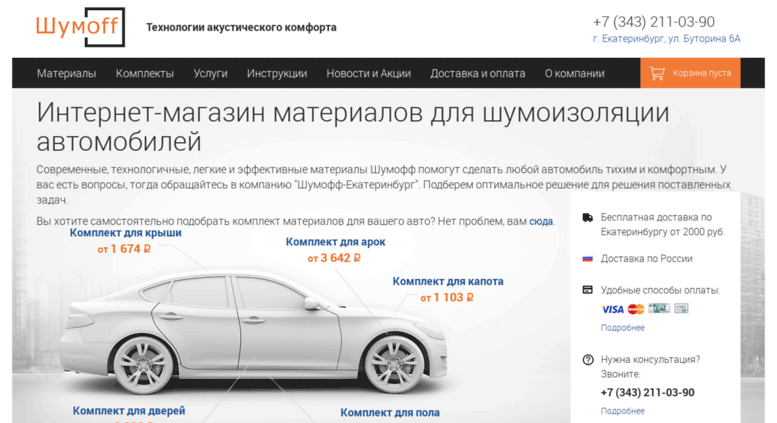Open the Корзина пуста cart button
The width and height of the screenshot is (777, 423).
pyautogui.click(x=690, y=73)
